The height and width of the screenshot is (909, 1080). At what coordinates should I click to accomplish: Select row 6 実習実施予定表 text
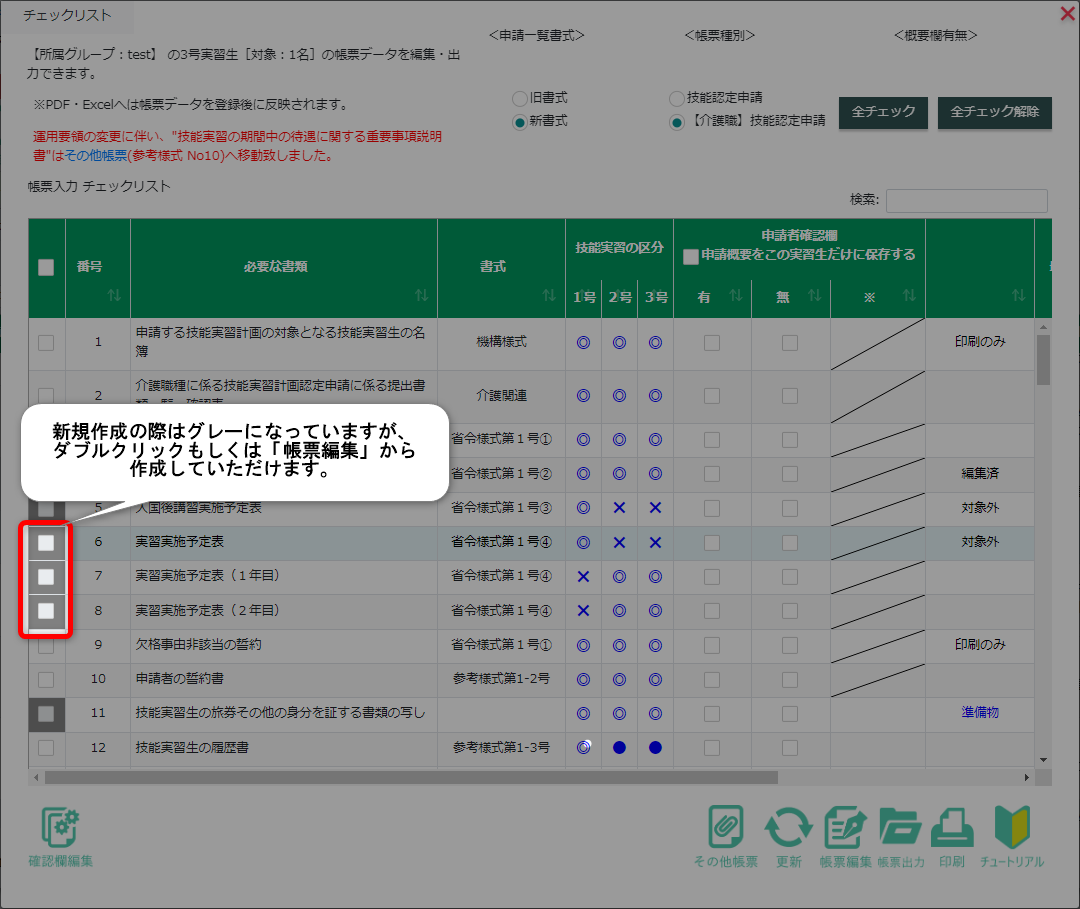pyautogui.click(x=179, y=542)
